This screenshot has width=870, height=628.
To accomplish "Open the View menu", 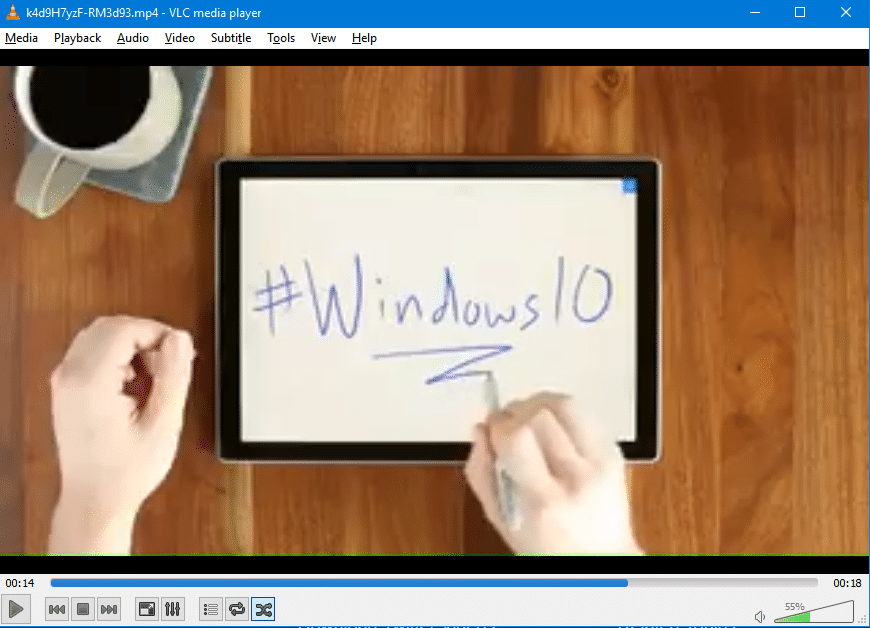I will [323, 38].
